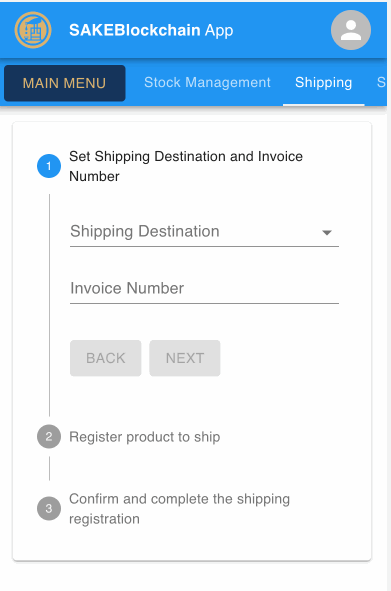Click the SAKEBlockchain gold logo icon
The image size is (391, 591).
click(x=33, y=30)
